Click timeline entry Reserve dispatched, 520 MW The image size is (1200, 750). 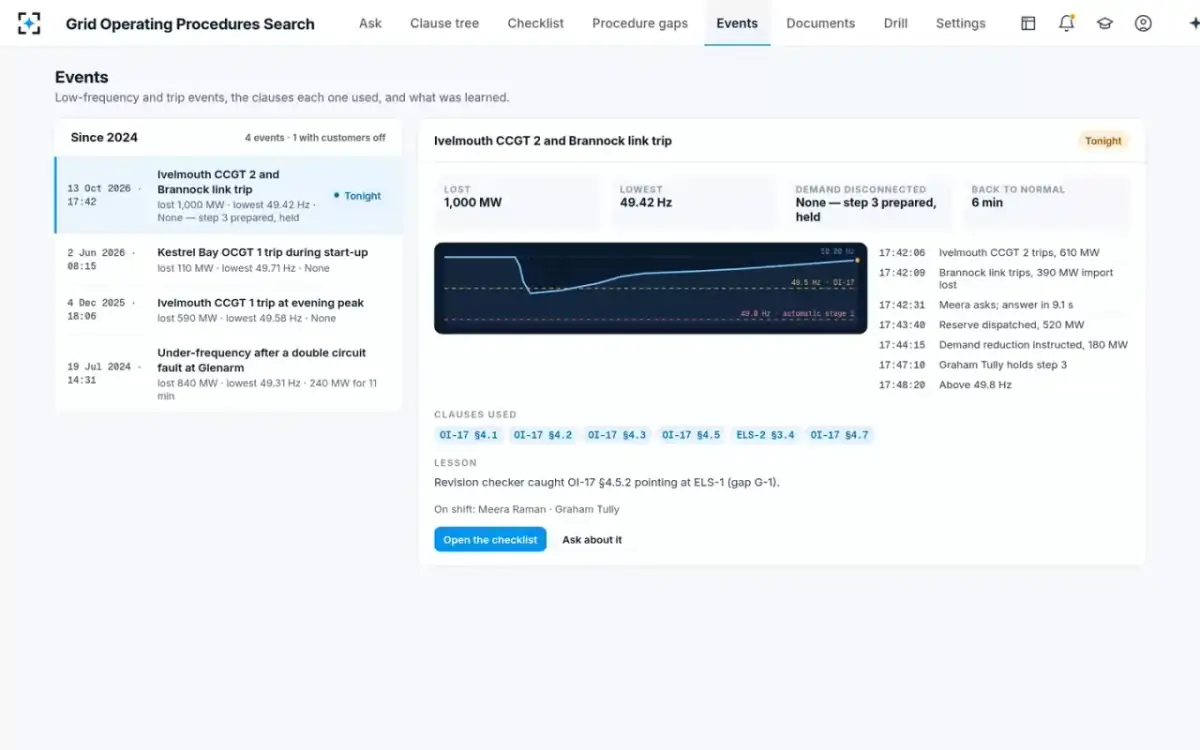click(x=1003, y=325)
